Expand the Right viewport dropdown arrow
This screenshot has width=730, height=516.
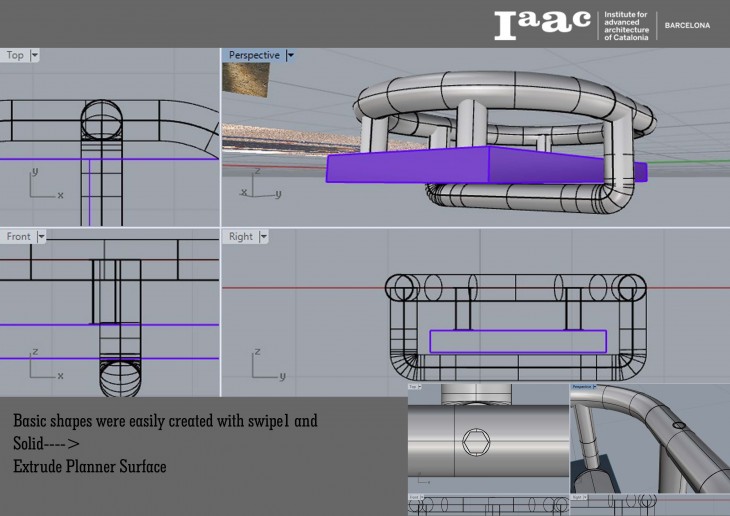click(264, 237)
